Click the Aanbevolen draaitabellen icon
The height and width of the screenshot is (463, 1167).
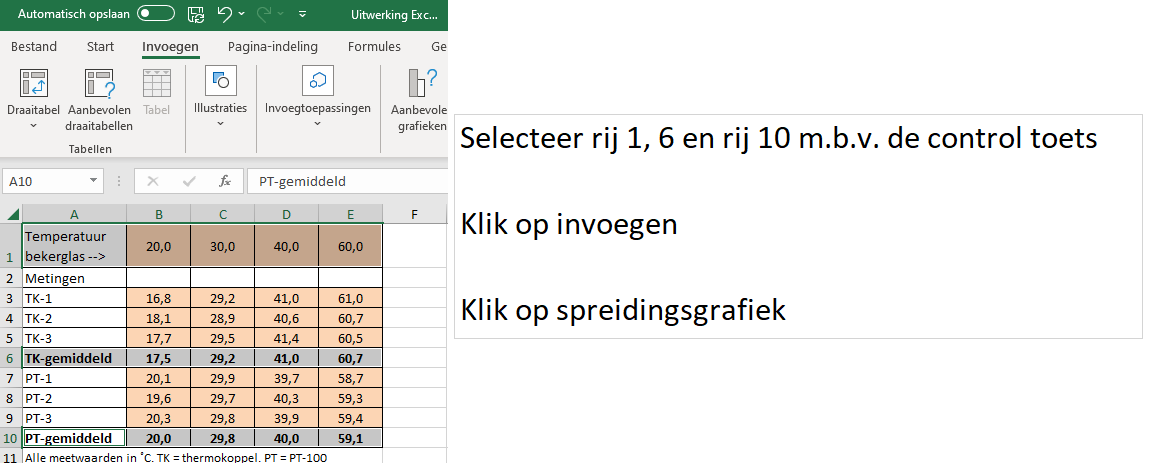pos(99,84)
